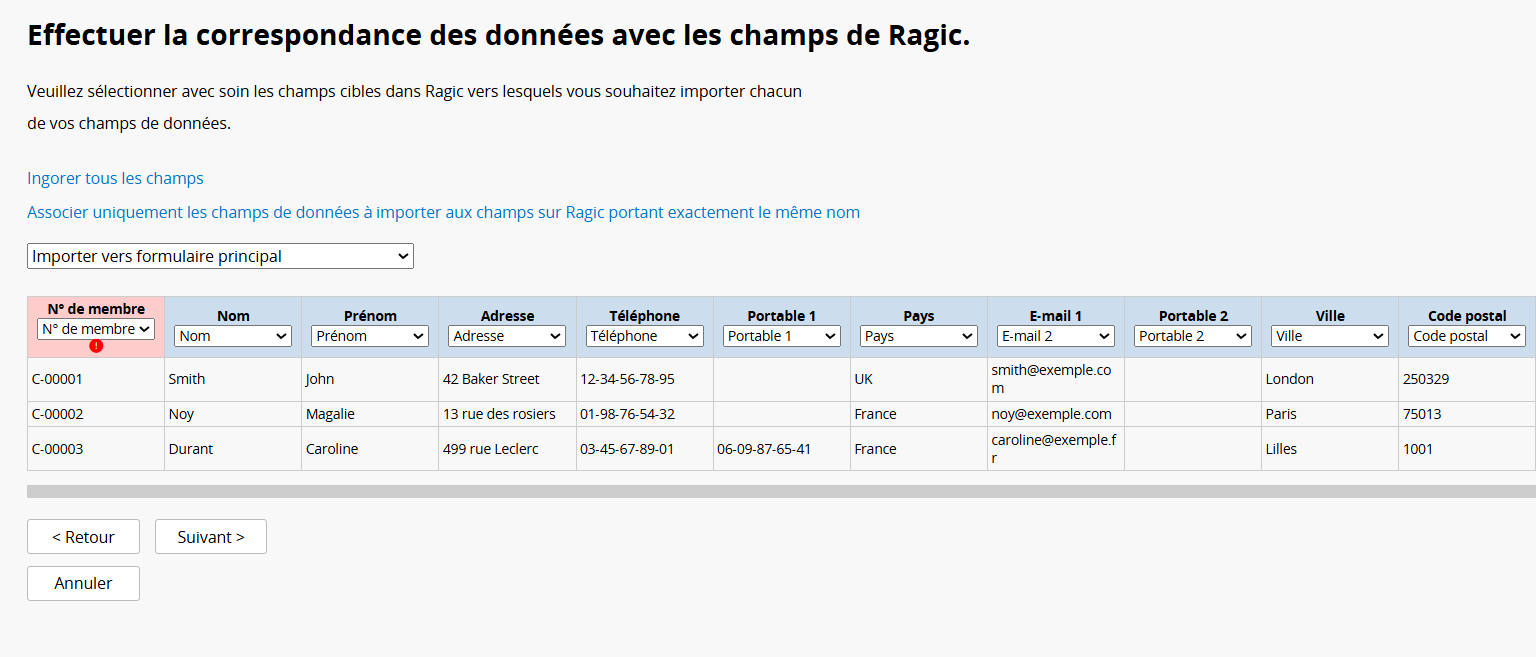
Task: Open the Prénom field mapping dropdown
Action: coord(370,336)
